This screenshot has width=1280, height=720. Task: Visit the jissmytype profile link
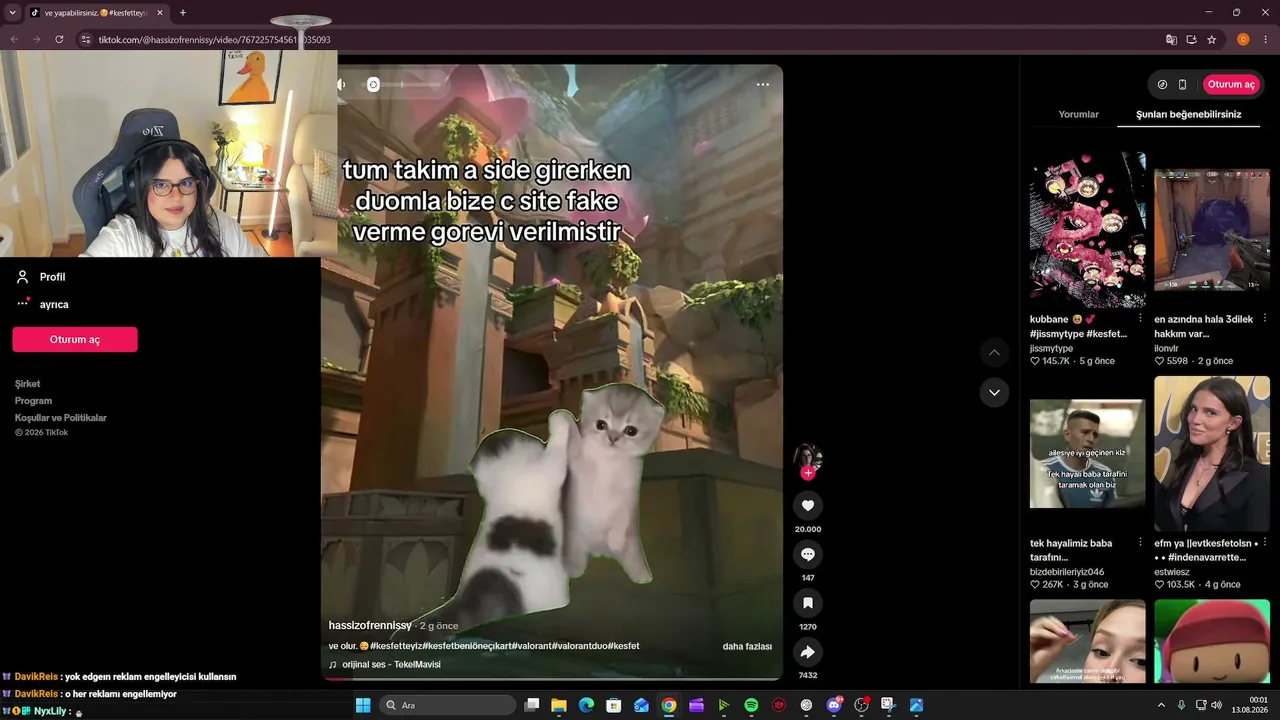point(1051,348)
